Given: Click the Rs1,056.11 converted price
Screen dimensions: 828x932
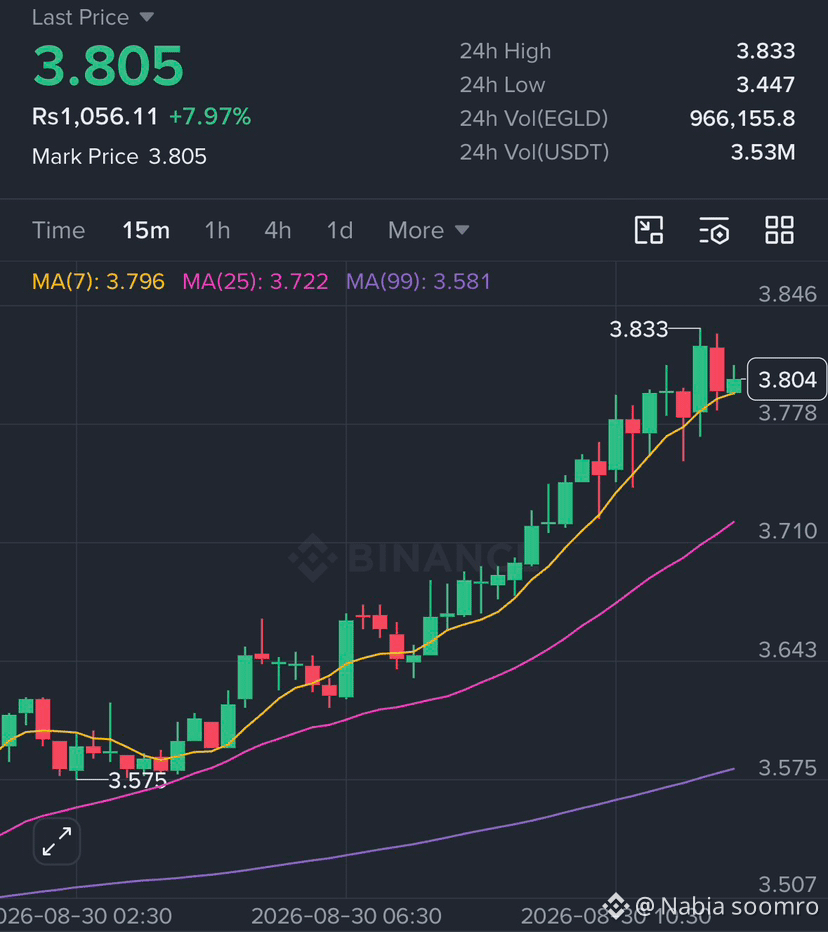Looking at the screenshot, I should (95, 116).
